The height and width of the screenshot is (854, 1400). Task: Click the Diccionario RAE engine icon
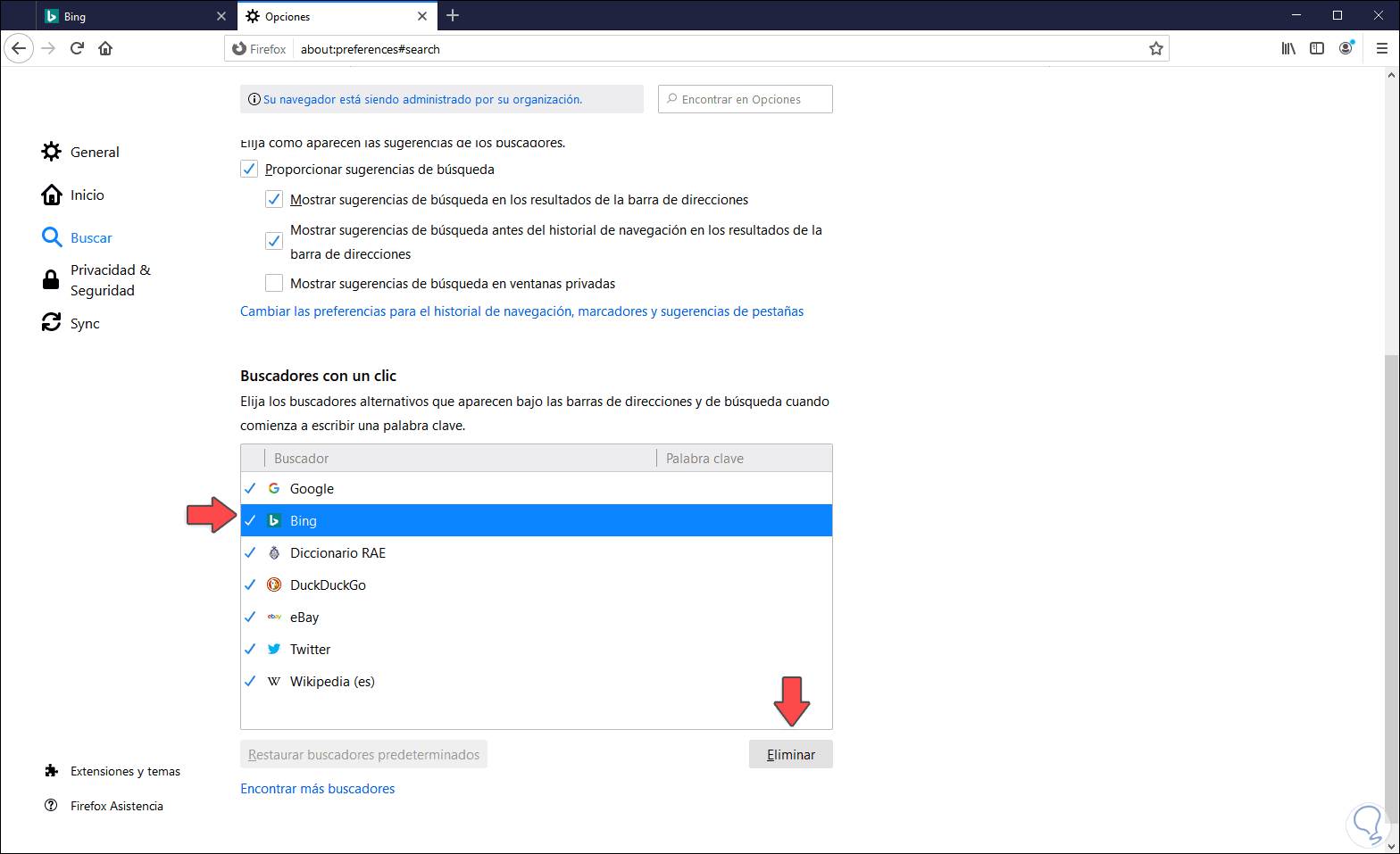274,552
